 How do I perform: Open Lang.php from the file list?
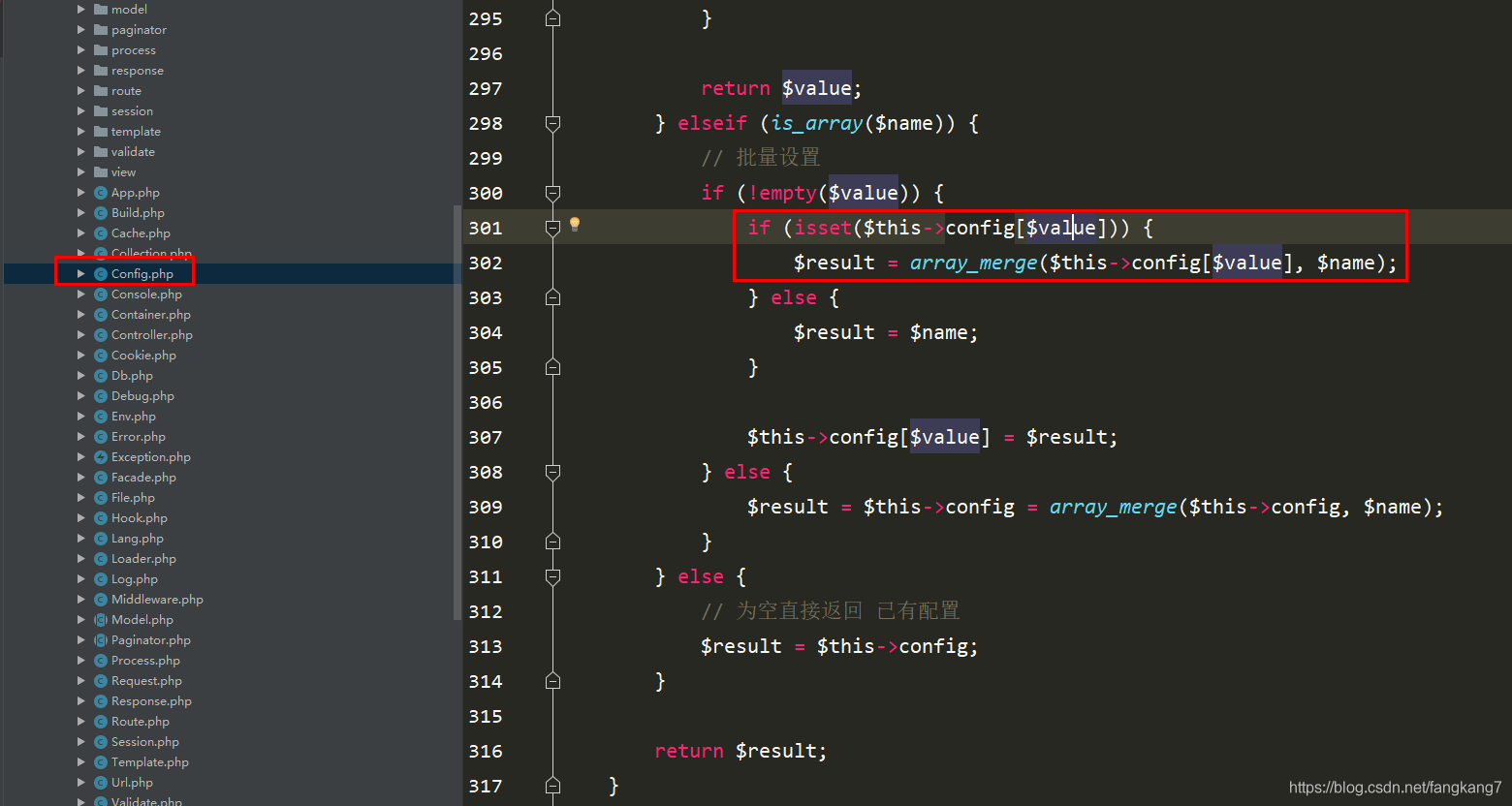[137, 539]
